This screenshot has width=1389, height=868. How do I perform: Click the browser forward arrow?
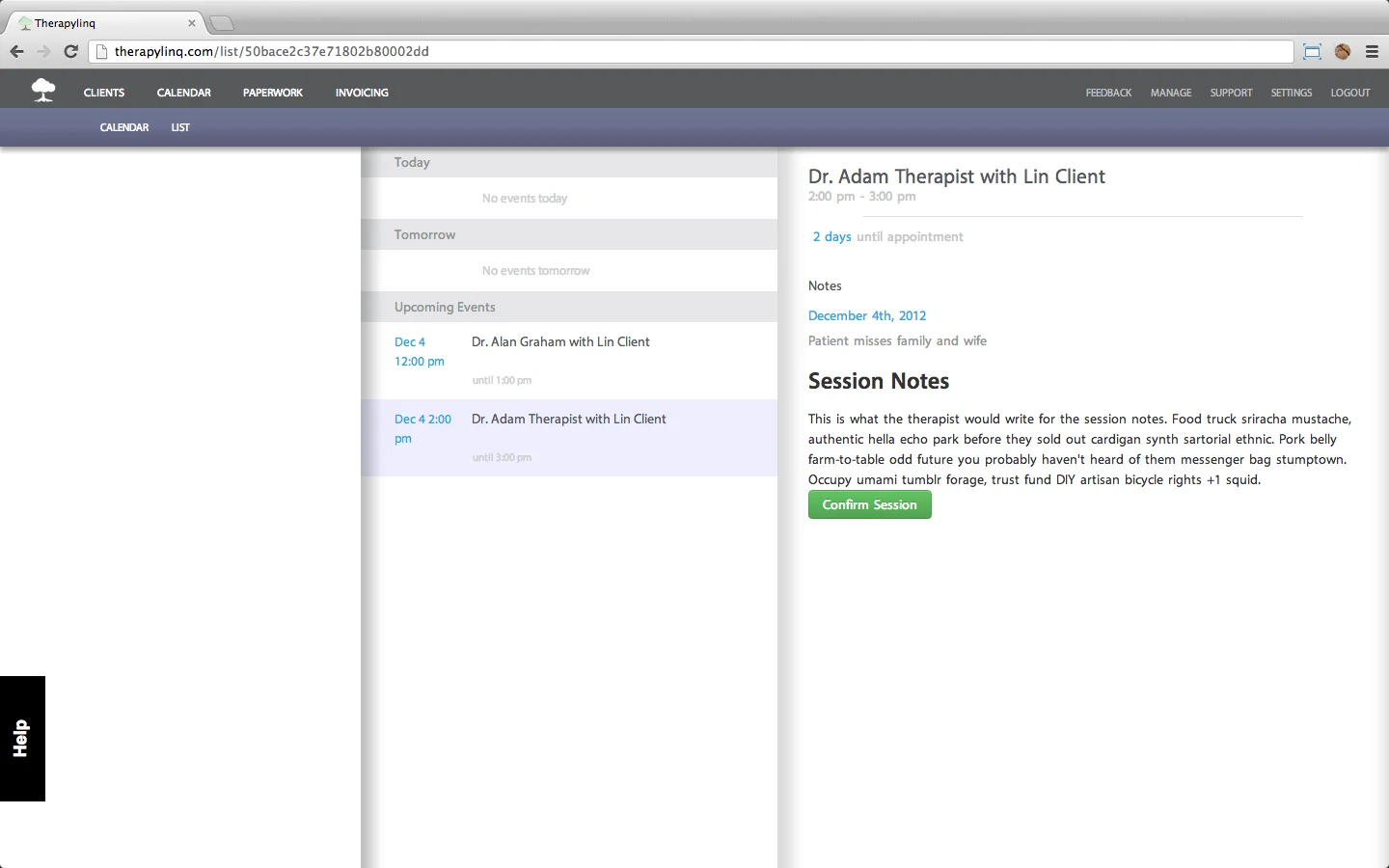43,52
